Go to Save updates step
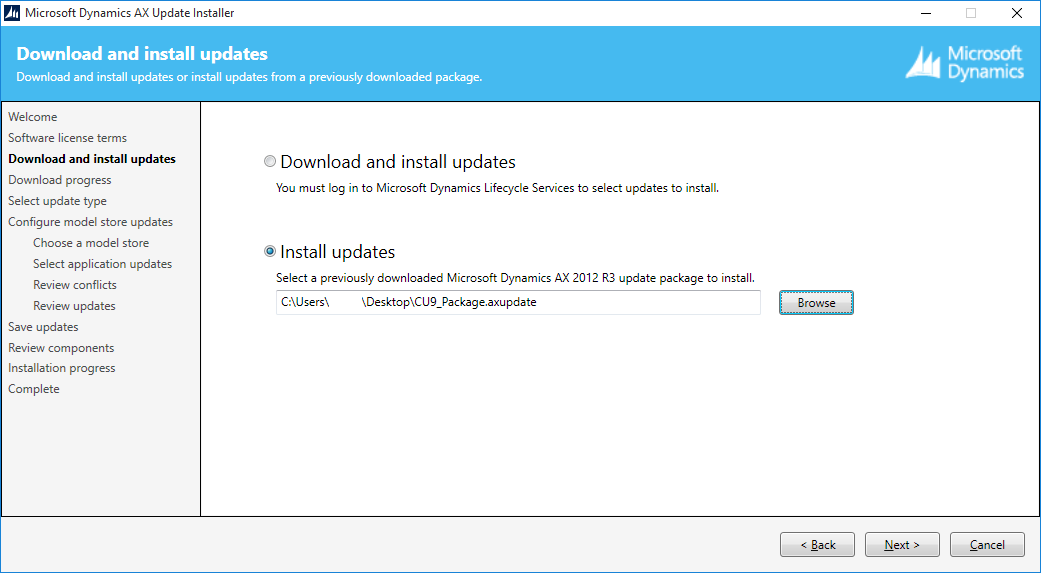Viewport: 1041px width, 573px height. tap(43, 327)
